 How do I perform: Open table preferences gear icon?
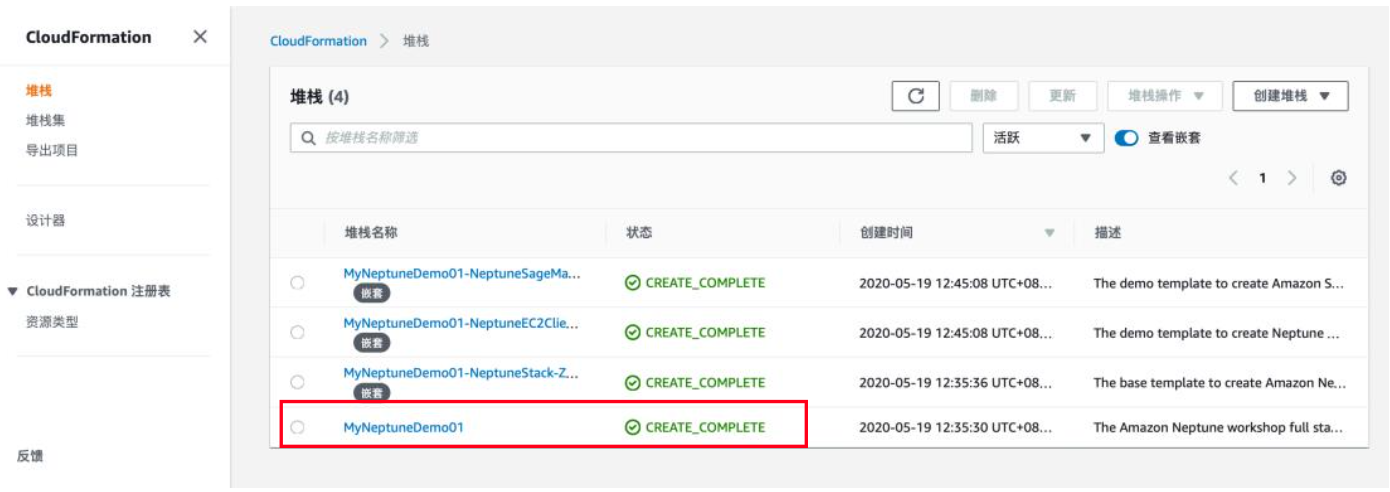(1338, 178)
